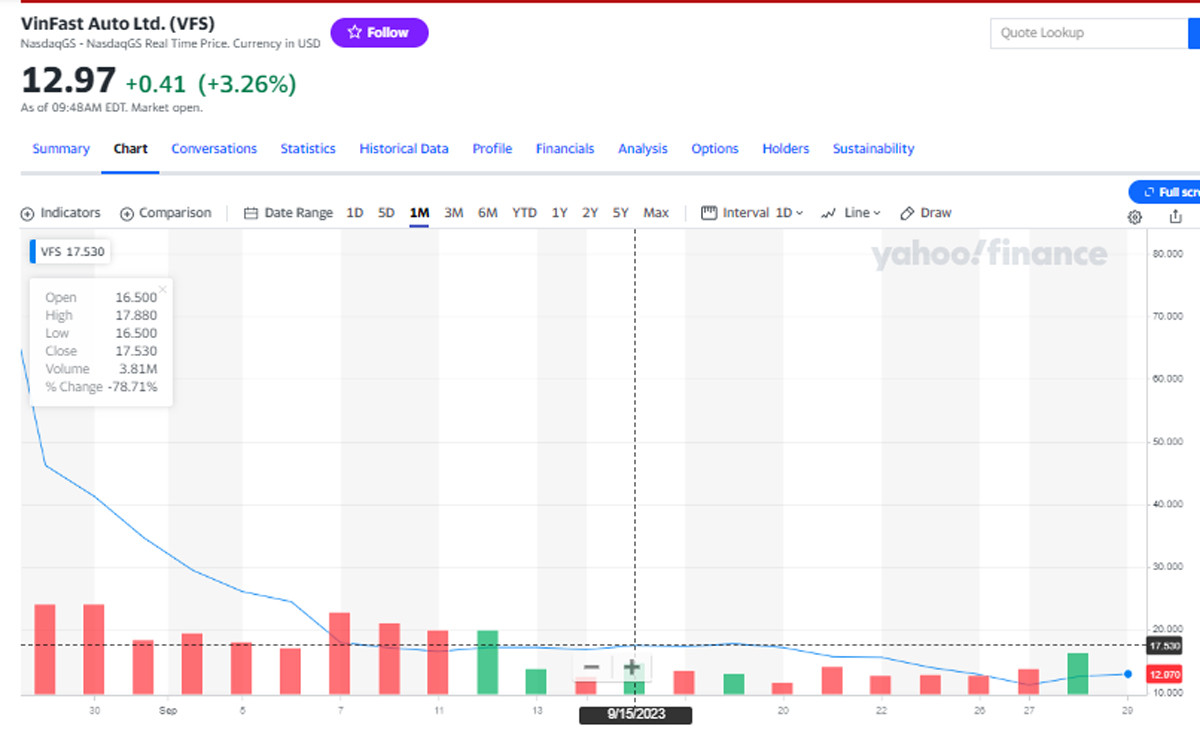Open the Draw tool
This screenshot has height=735, width=1200.
tap(926, 213)
